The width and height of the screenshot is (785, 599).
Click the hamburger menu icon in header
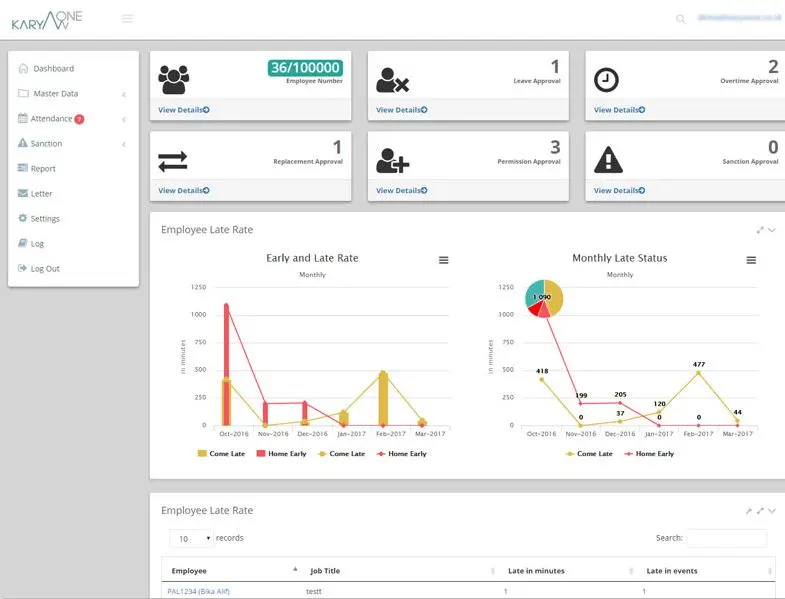[127, 18]
